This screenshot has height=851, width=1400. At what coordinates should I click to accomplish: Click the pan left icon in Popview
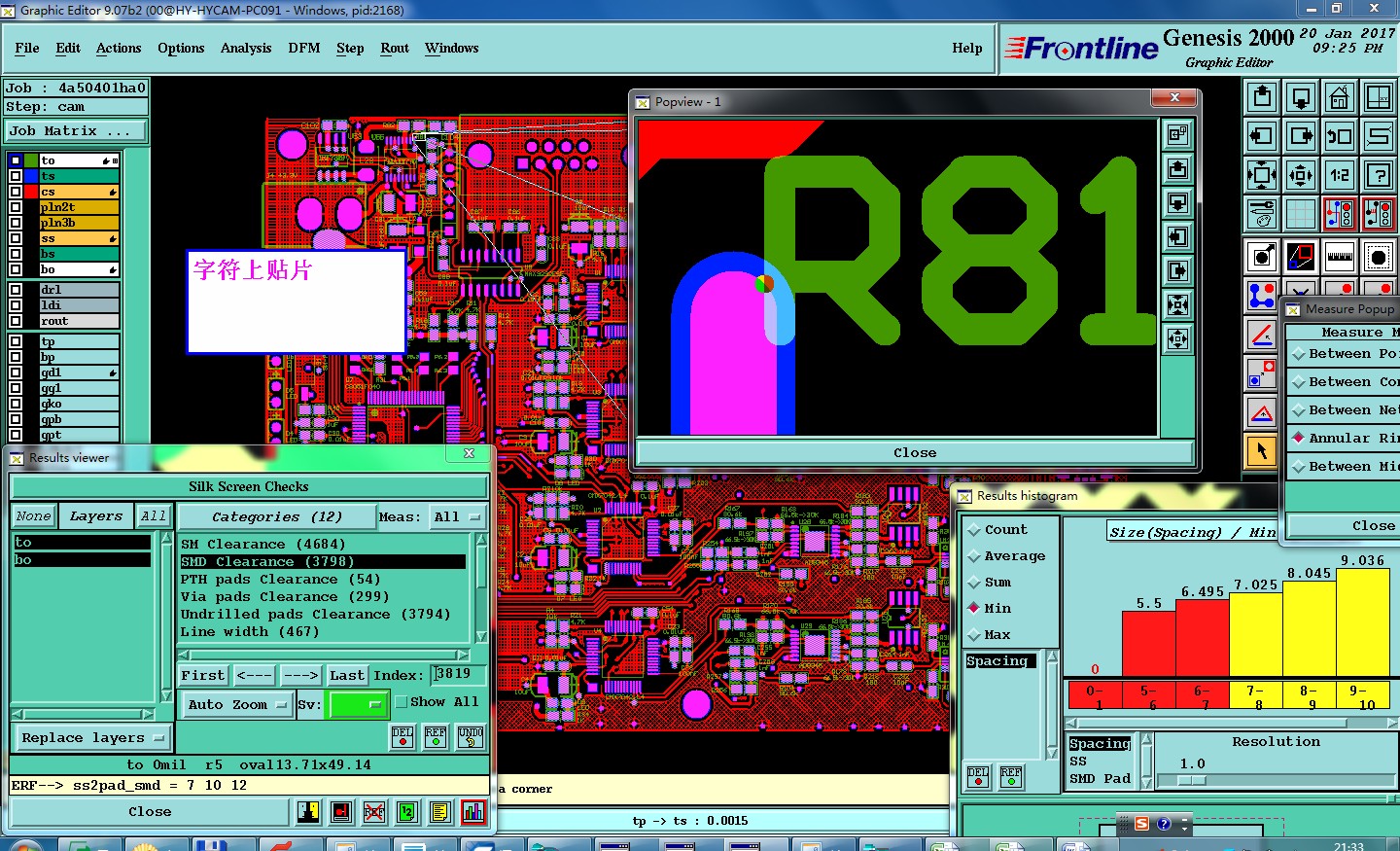(x=1177, y=237)
